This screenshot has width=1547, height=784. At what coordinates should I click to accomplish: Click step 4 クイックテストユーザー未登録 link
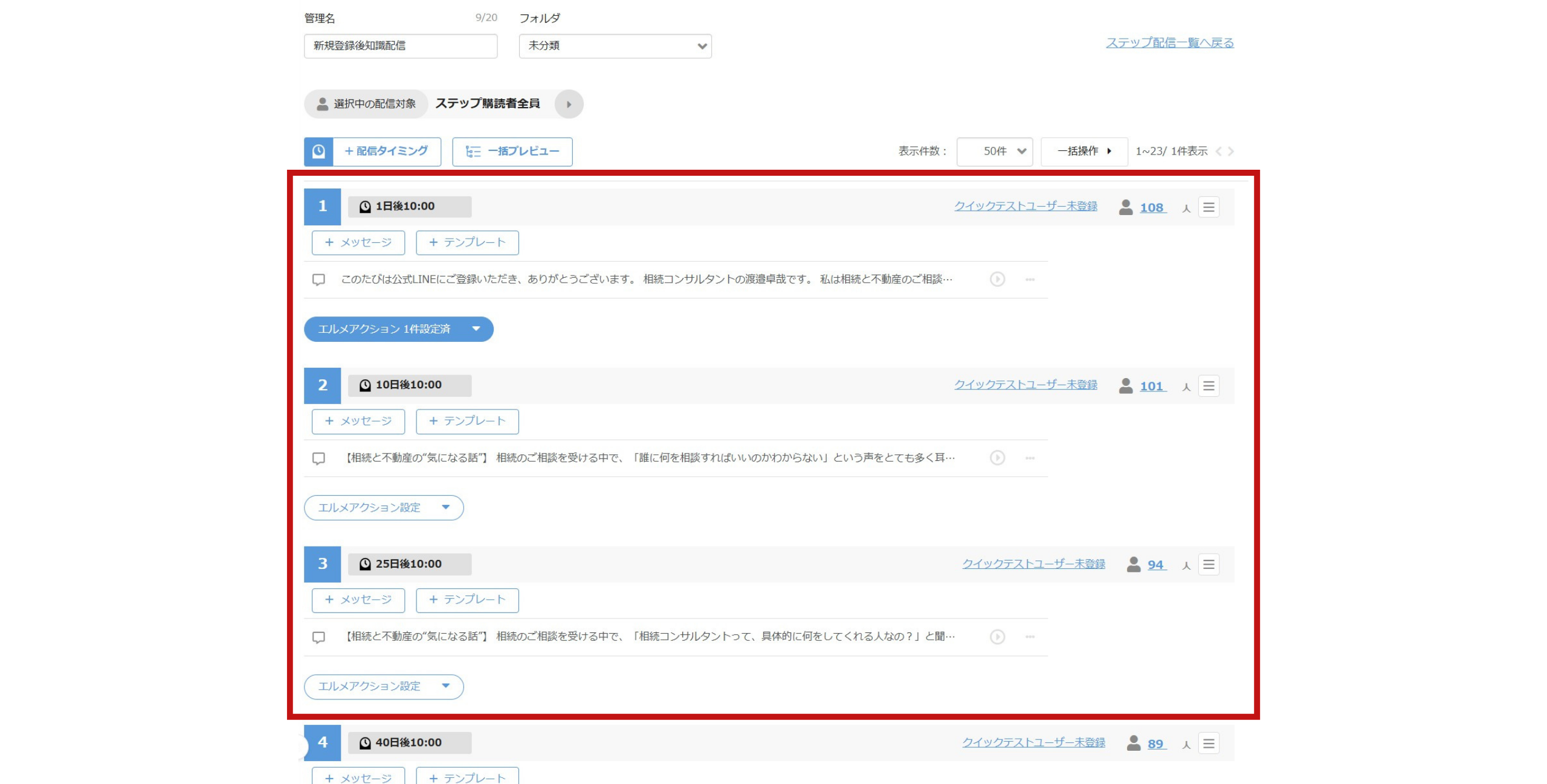click(1033, 743)
